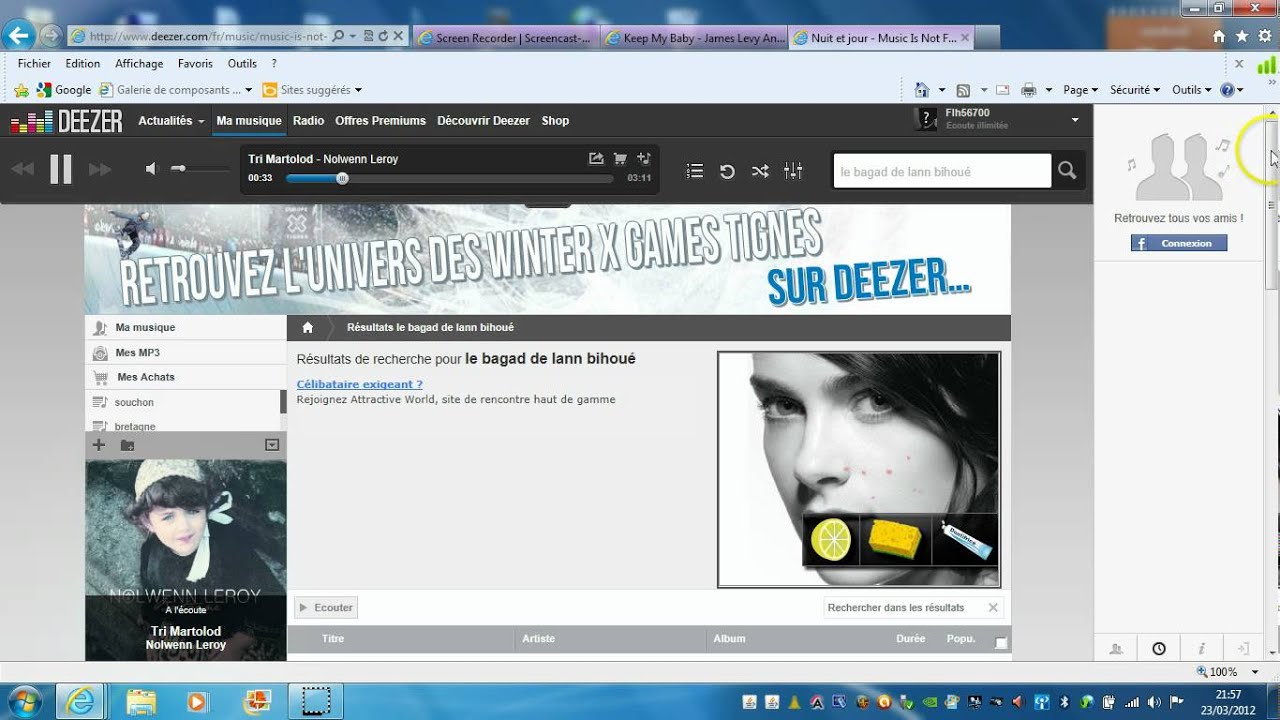Screen dimensions: 1280x720
Task: Click the home breadcrumb icon
Action: pyautogui.click(x=308, y=328)
